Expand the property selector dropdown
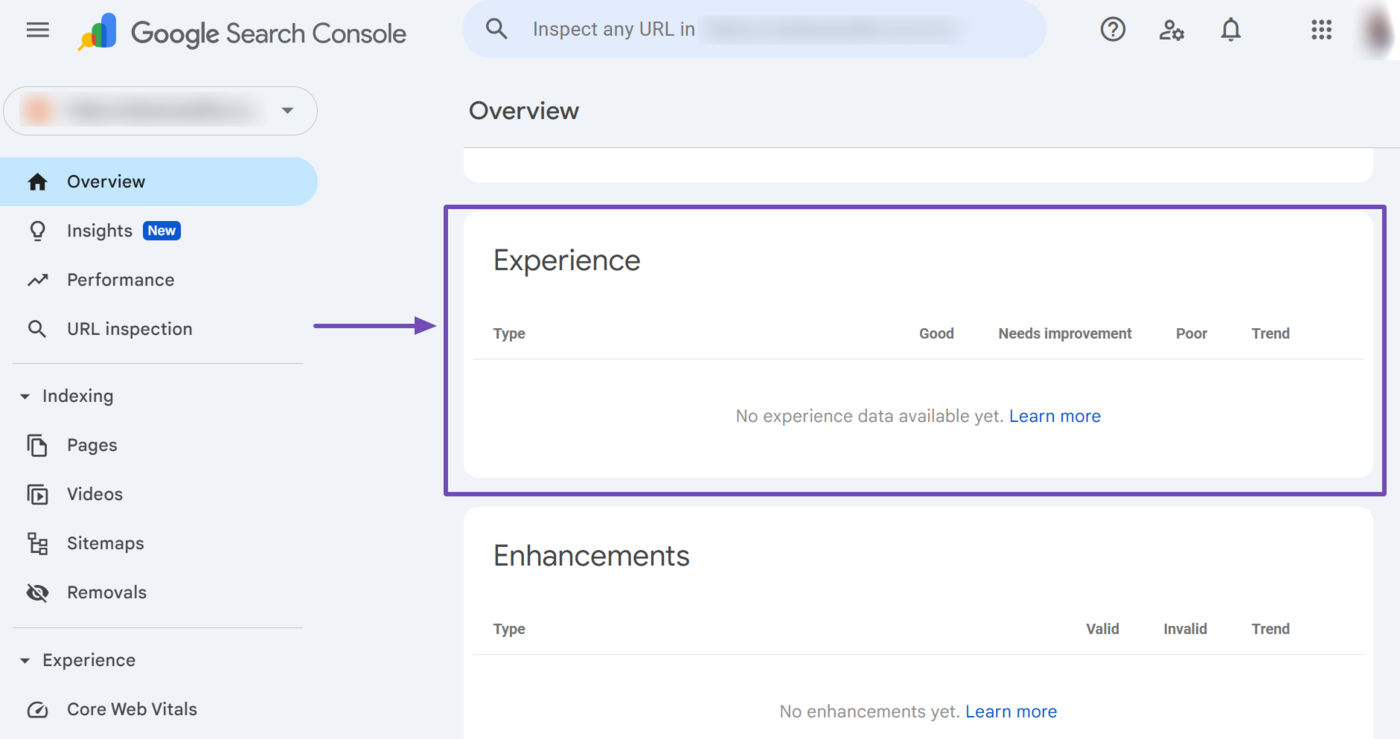The image size is (1400, 739). [287, 110]
